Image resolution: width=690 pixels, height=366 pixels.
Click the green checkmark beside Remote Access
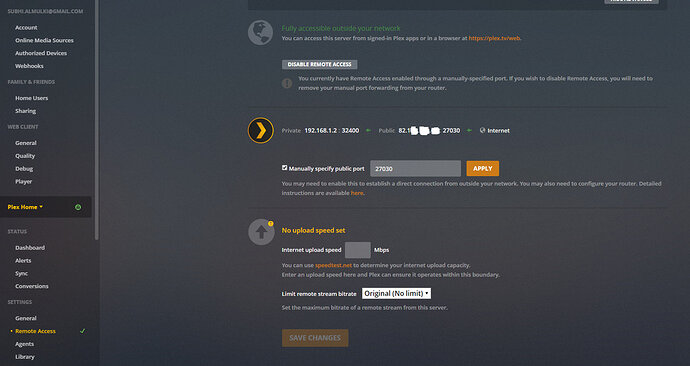[82, 331]
